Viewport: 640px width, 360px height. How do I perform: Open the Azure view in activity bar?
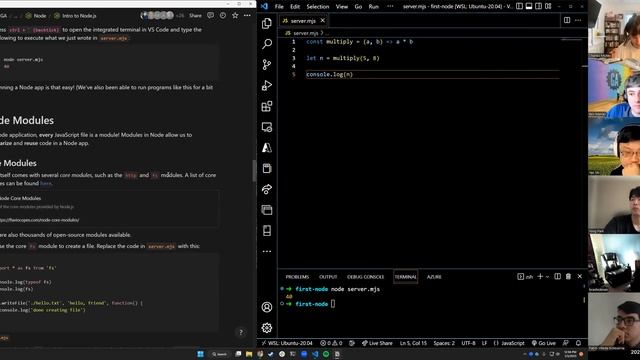[x=267, y=148]
